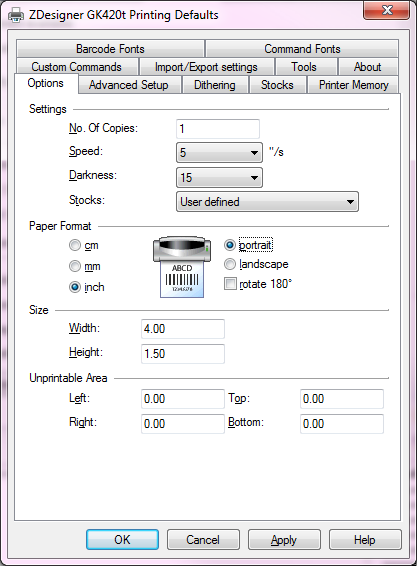Expand the Stocks 'User defined' dropdown
This screenshot has height=566, width=417.
[x=267, y=201]
